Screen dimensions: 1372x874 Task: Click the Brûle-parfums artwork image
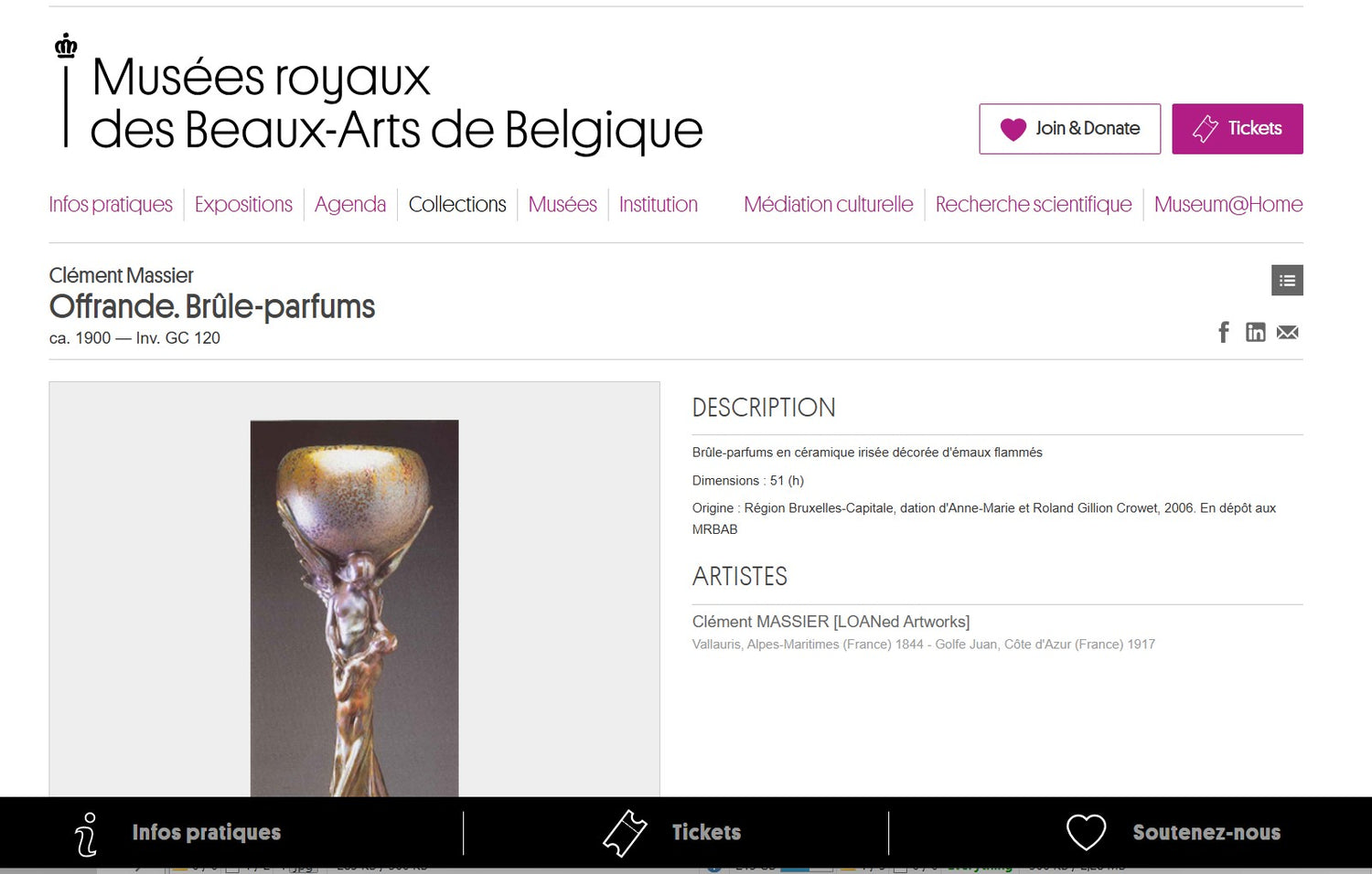(x=355, y=608)
